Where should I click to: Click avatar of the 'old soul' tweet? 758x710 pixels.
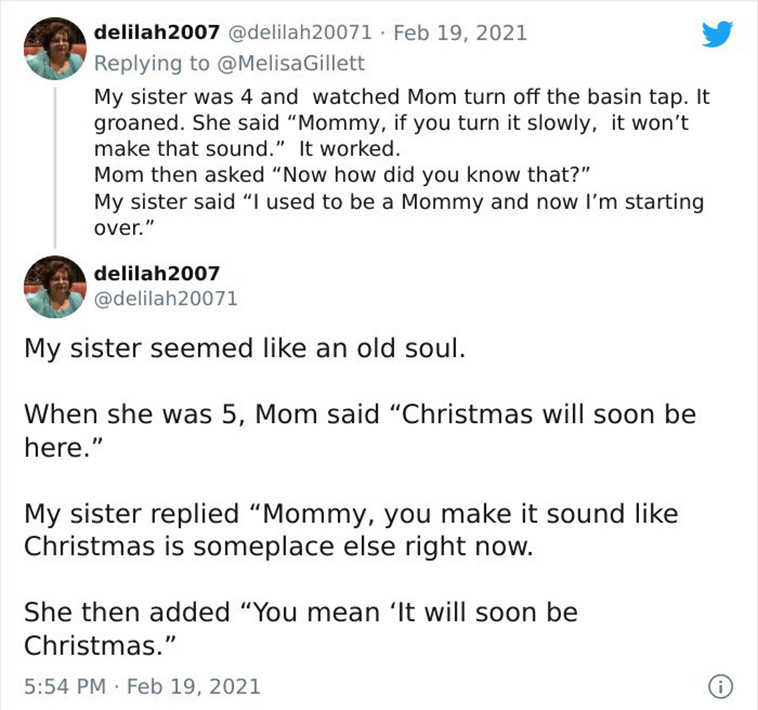(55, 287)
